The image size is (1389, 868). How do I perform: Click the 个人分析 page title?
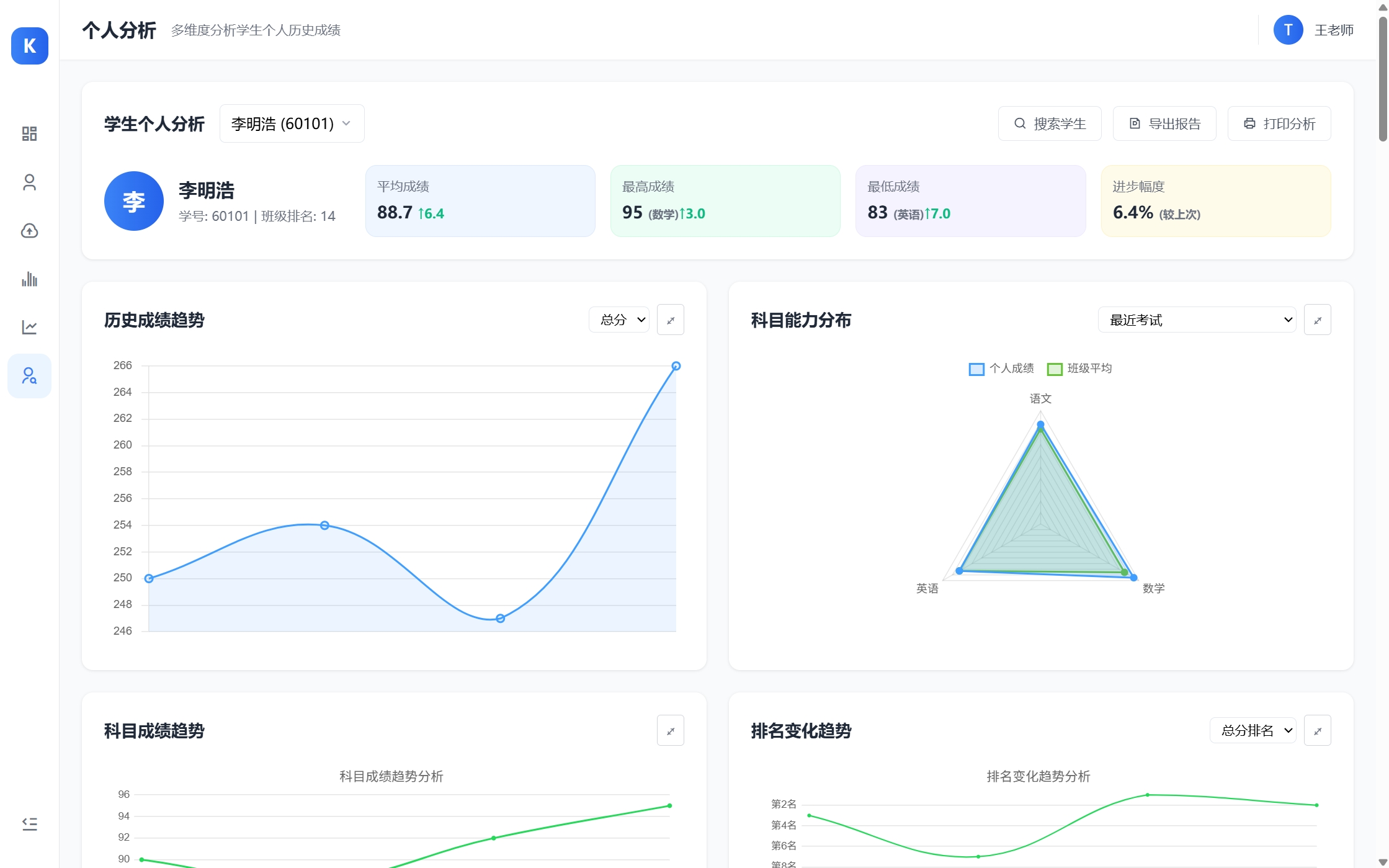point(119,29)
